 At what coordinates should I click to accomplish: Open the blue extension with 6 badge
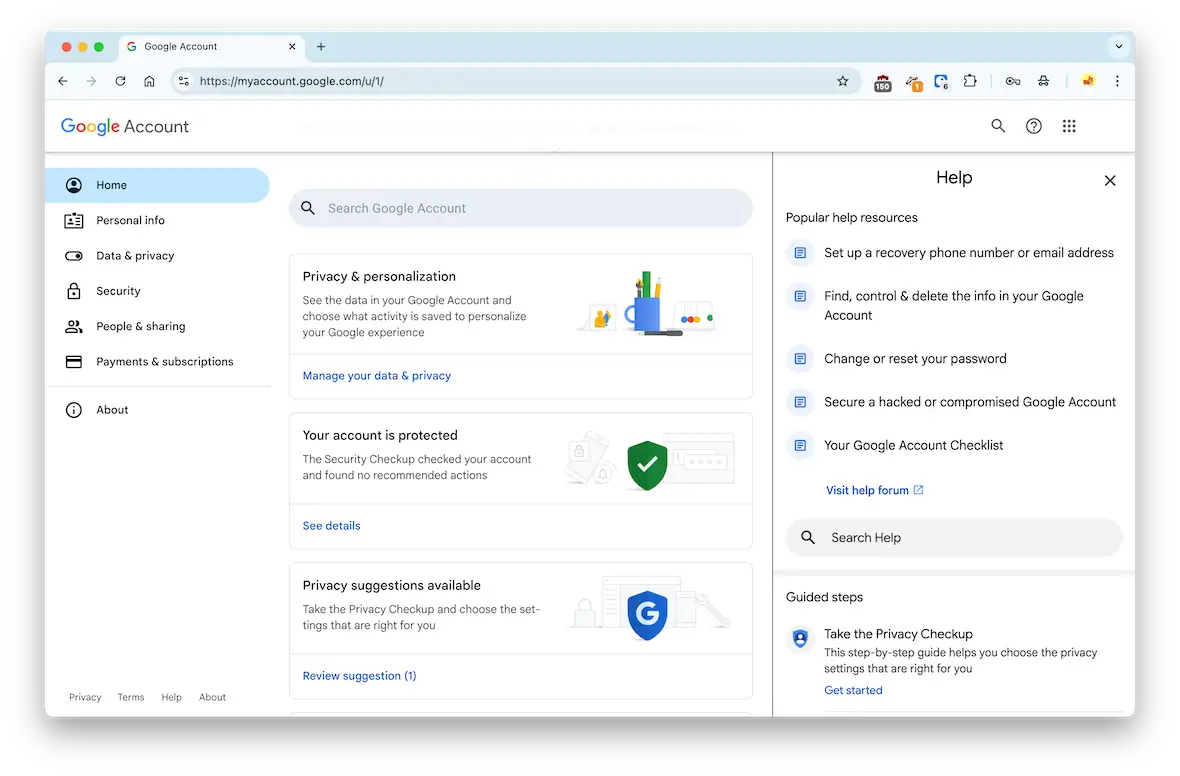point(941,82)
